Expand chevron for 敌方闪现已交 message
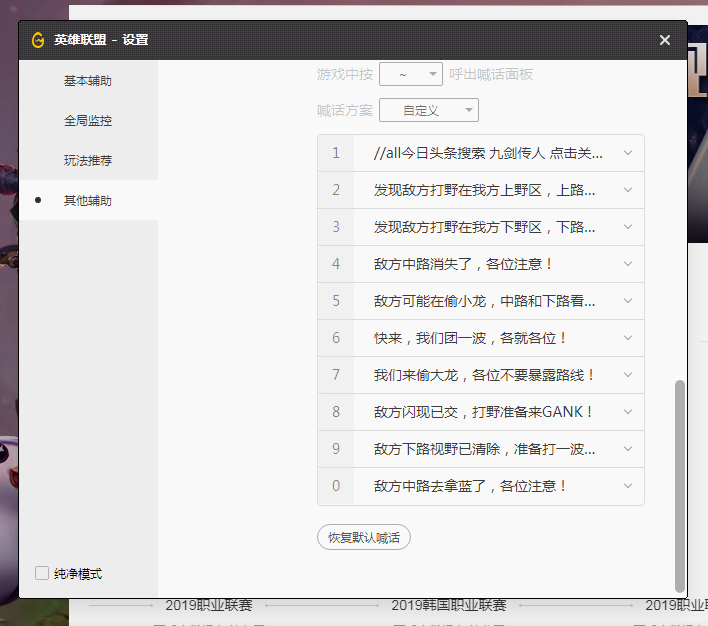The image size is (708, 626). point(628,412)
